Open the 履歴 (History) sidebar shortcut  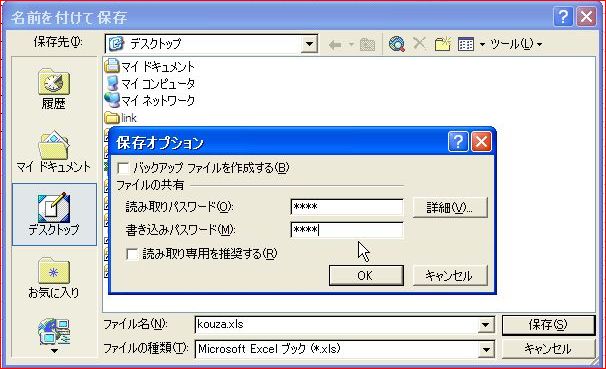point(54,90)
